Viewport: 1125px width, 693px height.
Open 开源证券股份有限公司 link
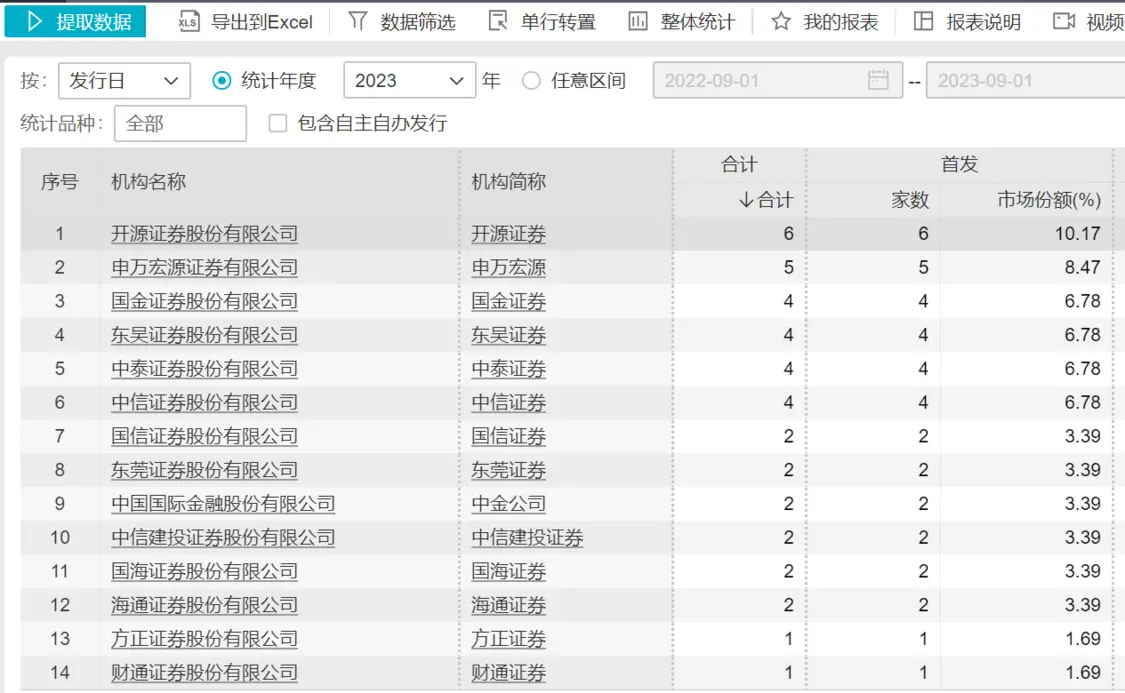click(x=204, y=234)
